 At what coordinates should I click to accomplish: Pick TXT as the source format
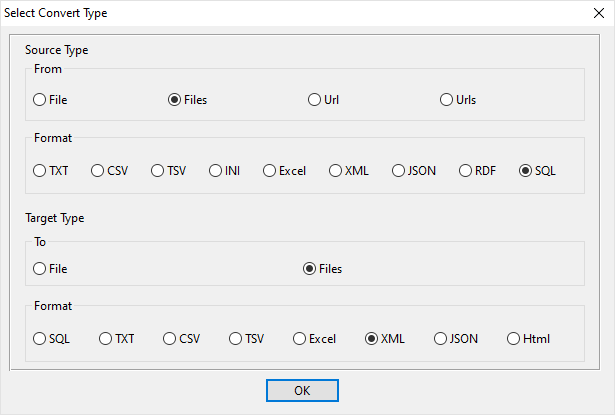coord(40,171)
